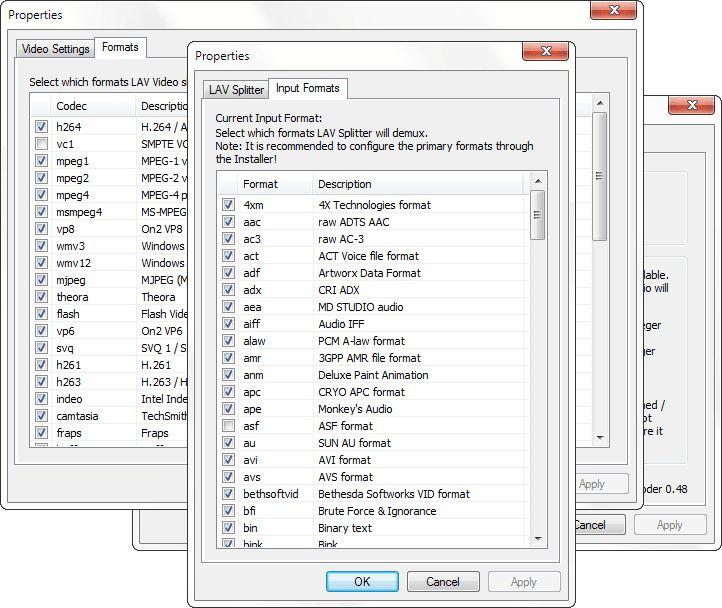Toggle the ape Monkey's Audio checkbox
The width and height of the screenshot is (722, 608).
pyautogui.click(x=228, y=409)
